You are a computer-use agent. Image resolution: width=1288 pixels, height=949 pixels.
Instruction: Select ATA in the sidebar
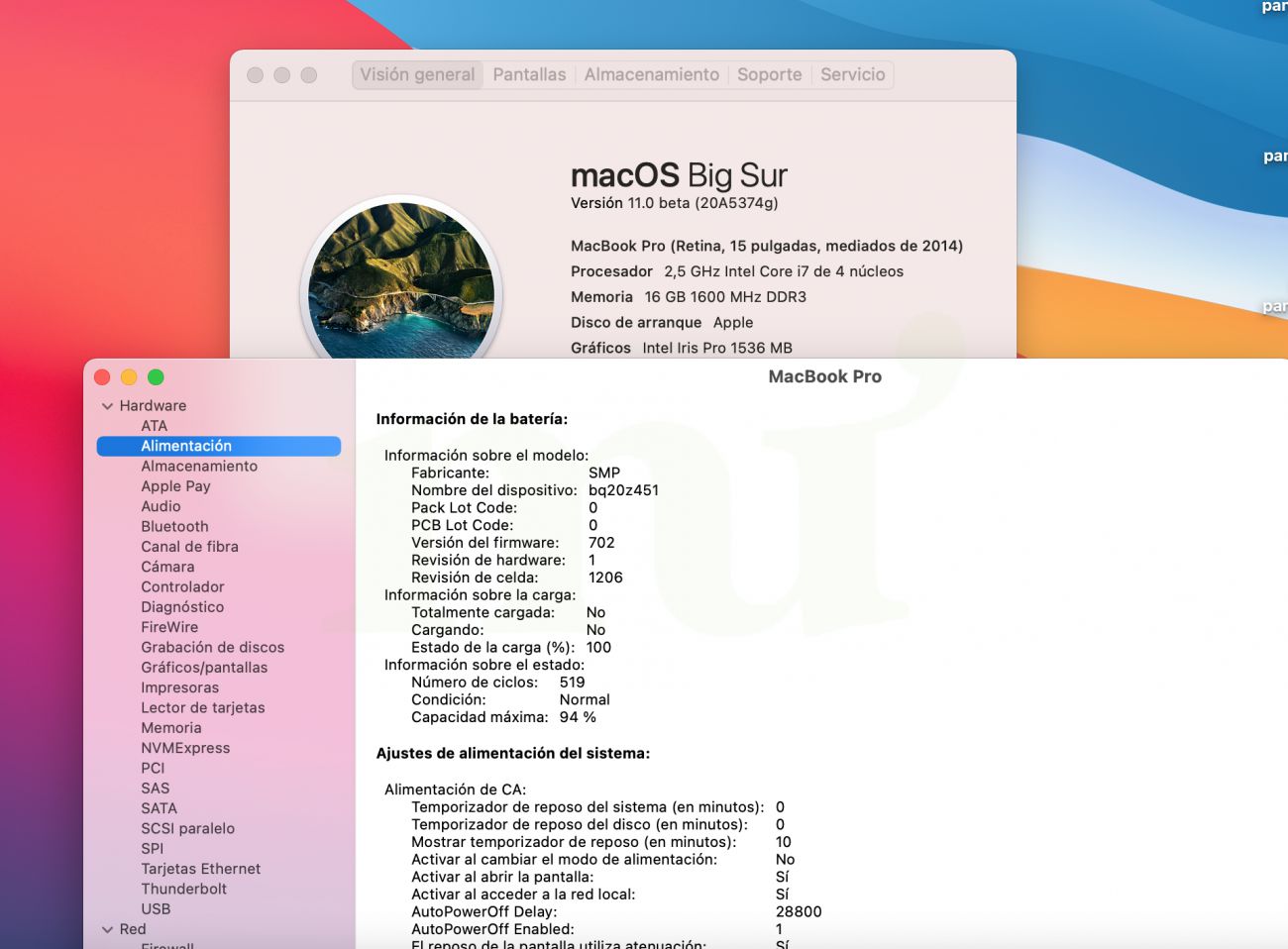coord(155,426)
